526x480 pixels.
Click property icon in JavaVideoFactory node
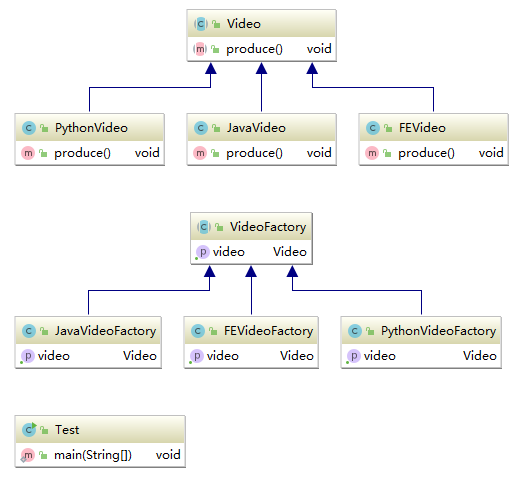click(28, 356)
